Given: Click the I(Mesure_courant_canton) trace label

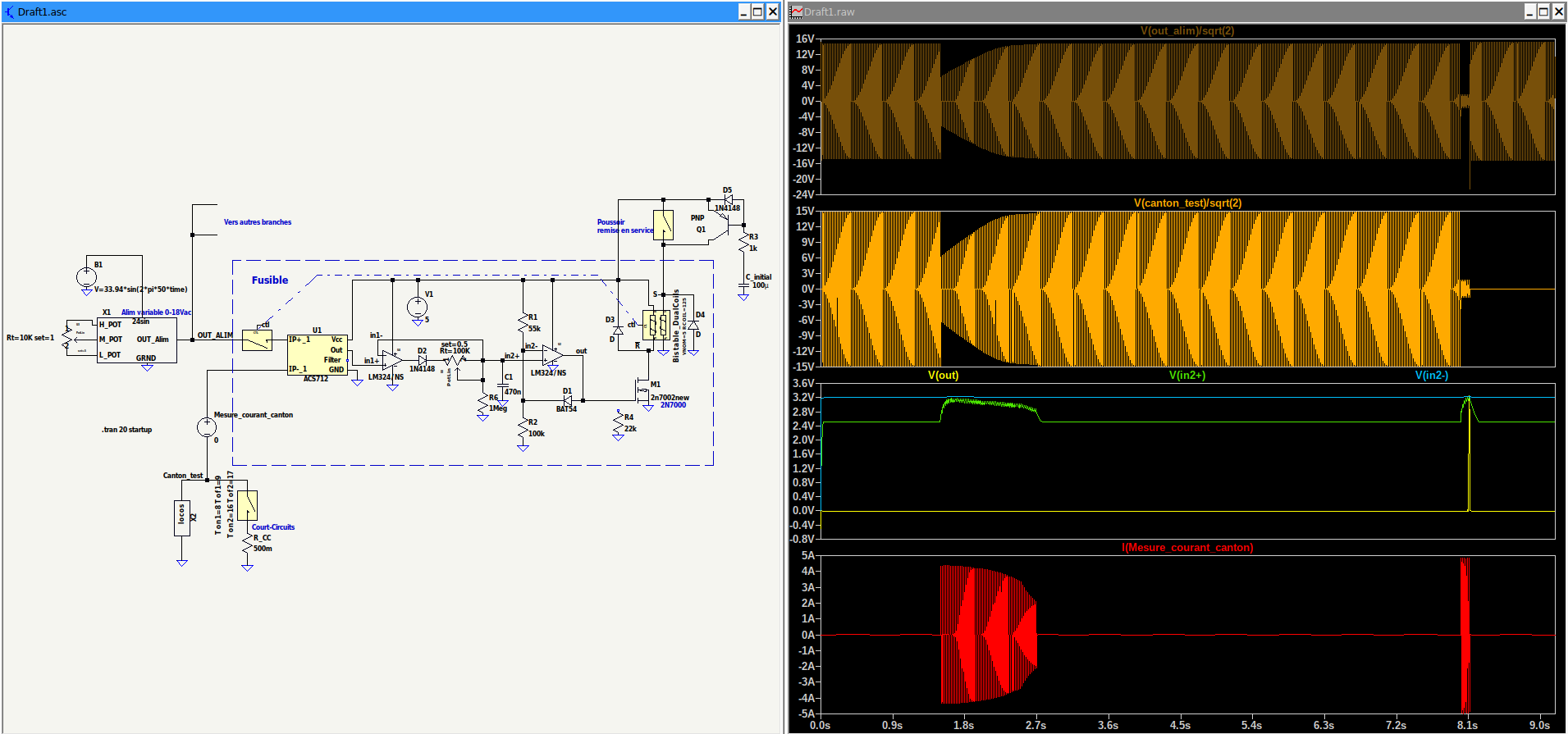Looking at the screenshot, I should click(x=1186, y=548).
